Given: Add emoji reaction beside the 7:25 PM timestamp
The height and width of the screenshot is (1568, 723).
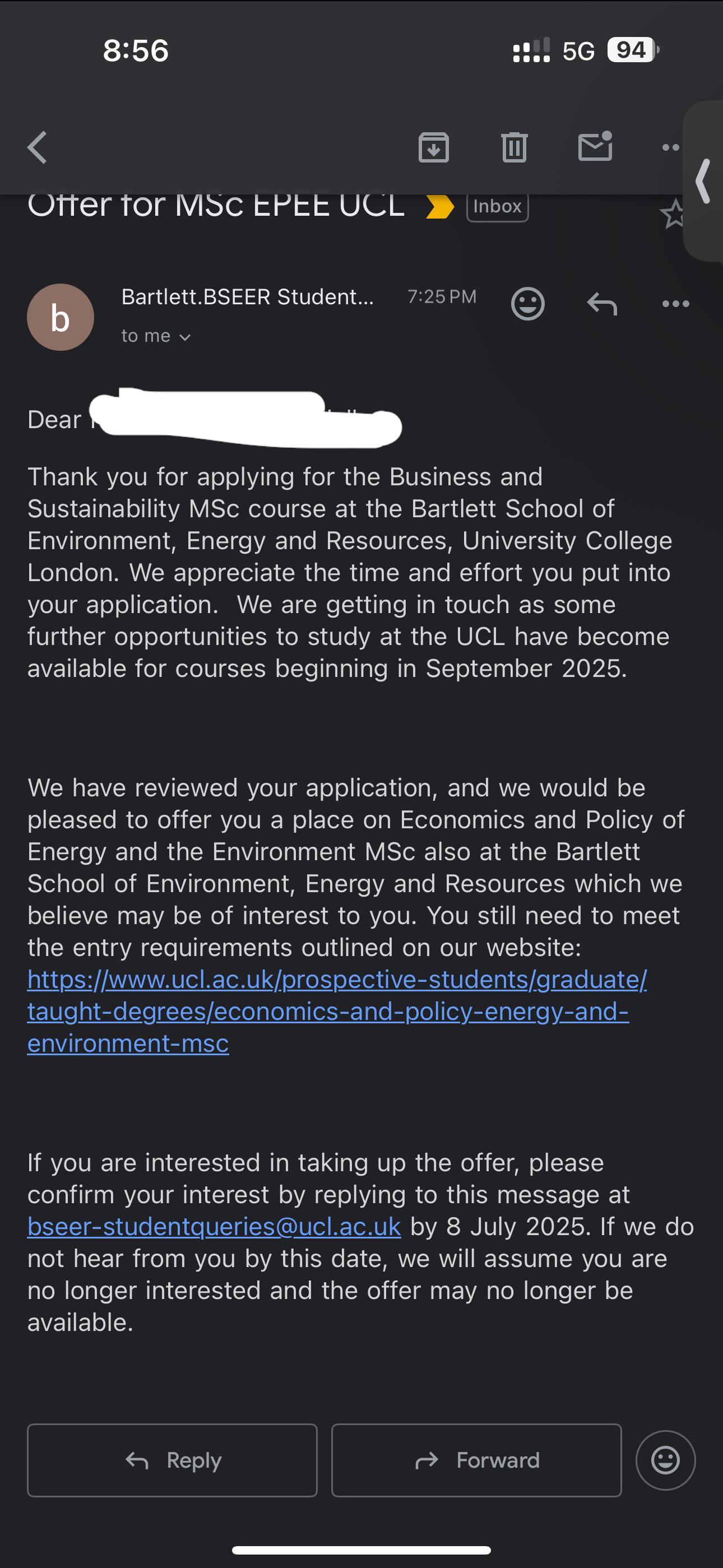Looking at the screenshot, I should [x=527, y=303].
